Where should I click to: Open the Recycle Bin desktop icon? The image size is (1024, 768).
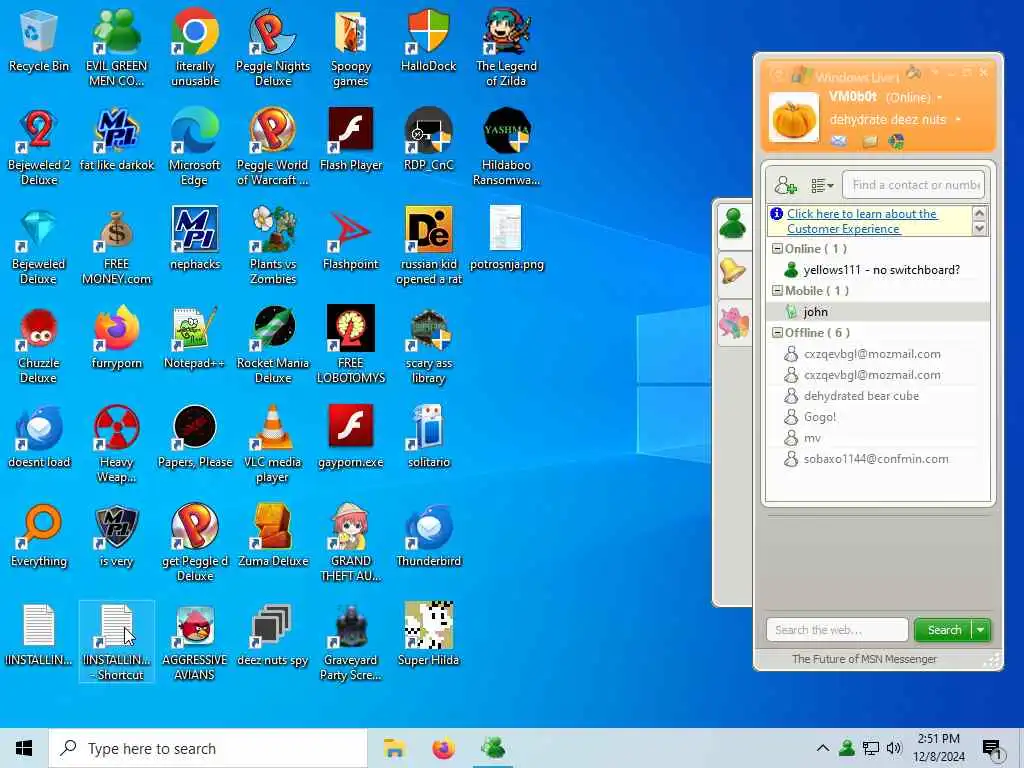click(x=39, y=41)
